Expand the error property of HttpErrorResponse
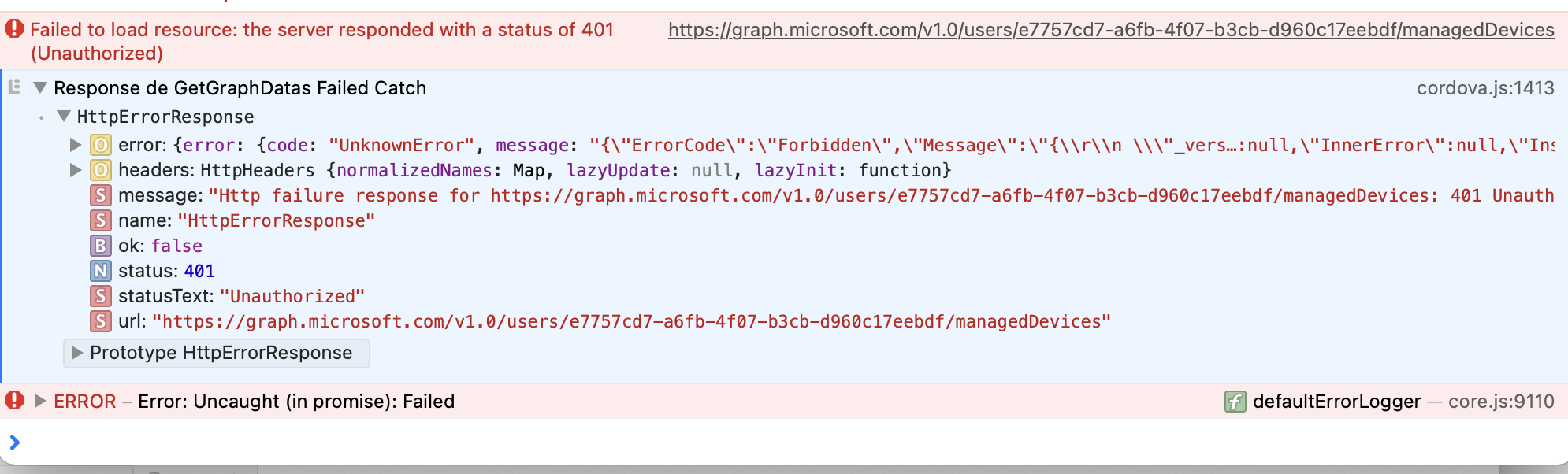The height and width of the screenshot is (474, 1568). click(76, 145)
